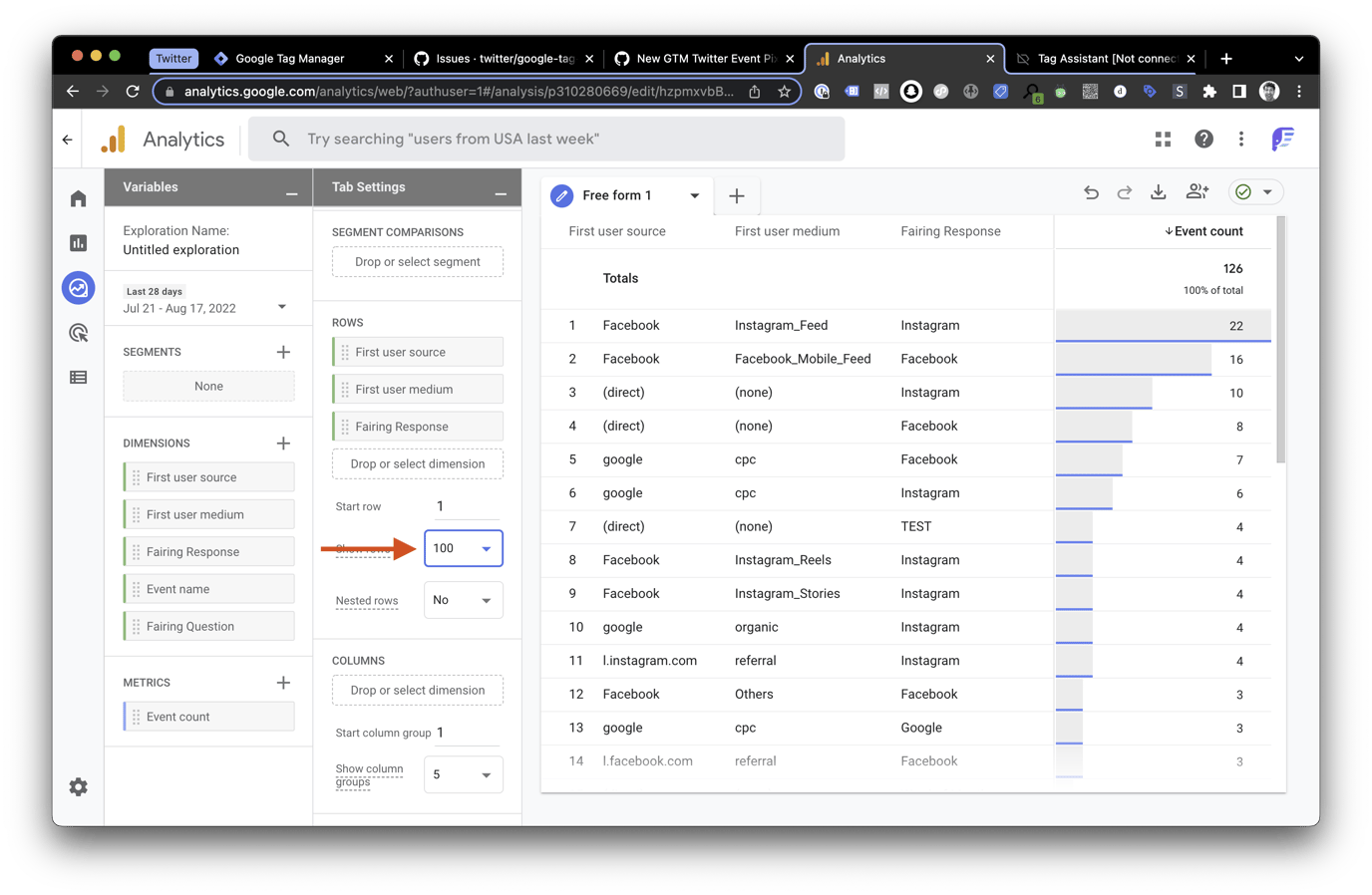Add a new segment

[x=283, y=352]
